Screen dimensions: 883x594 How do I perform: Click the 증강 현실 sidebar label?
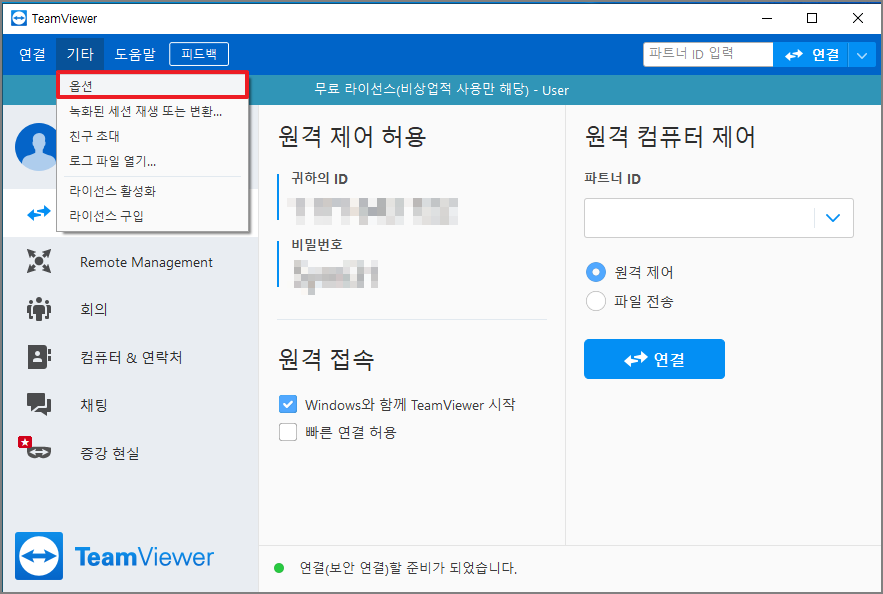[x=110, y=453]
